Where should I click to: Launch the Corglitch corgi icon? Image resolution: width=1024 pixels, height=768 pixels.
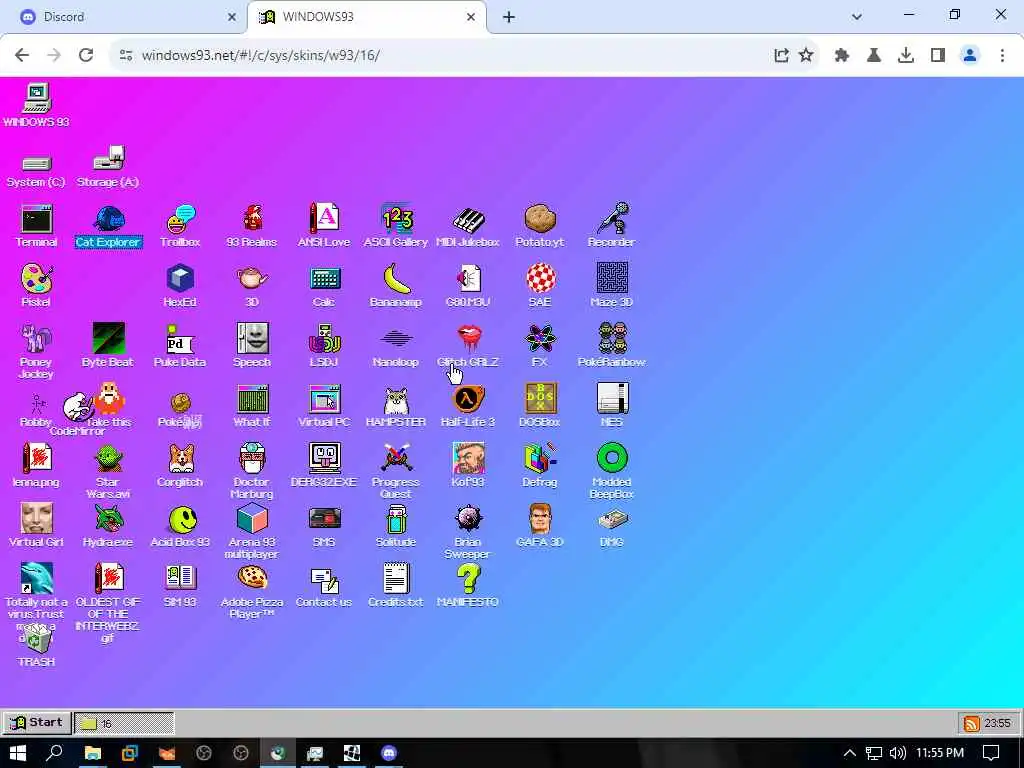180,459
